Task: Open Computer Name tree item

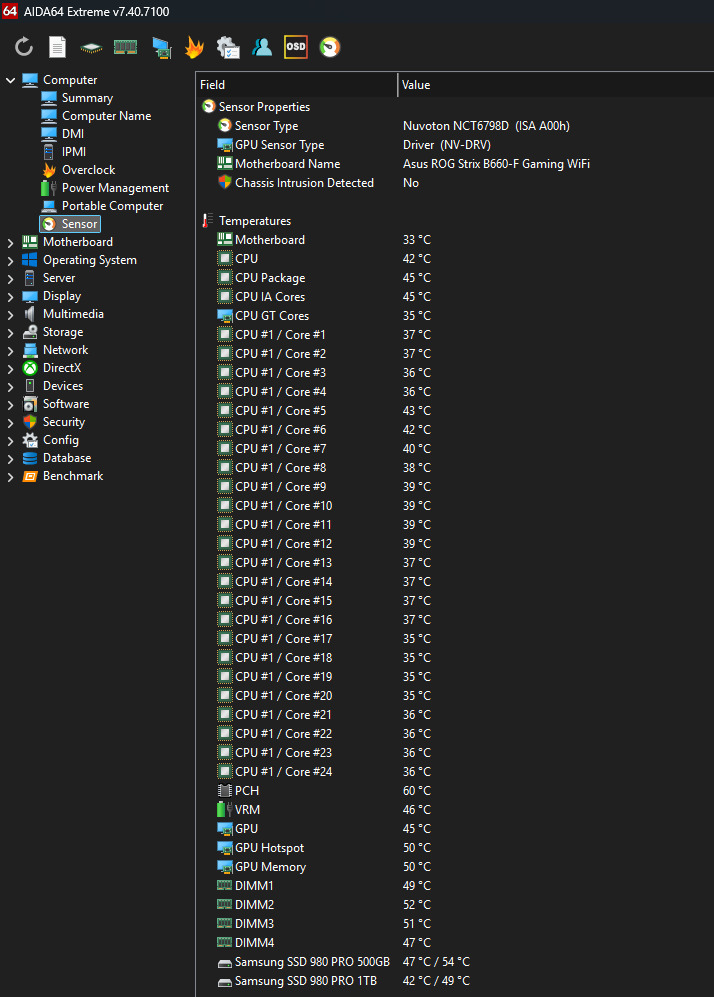Action: click(x=106, y=116)
